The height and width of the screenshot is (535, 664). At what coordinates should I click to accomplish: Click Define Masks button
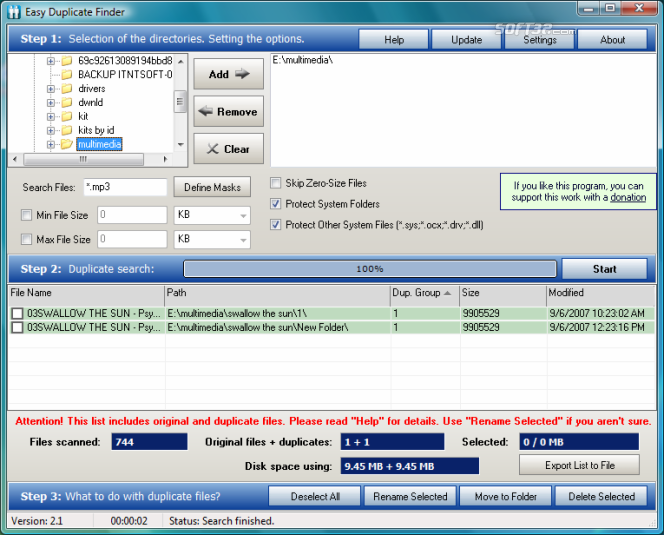(x=212, y=187)
